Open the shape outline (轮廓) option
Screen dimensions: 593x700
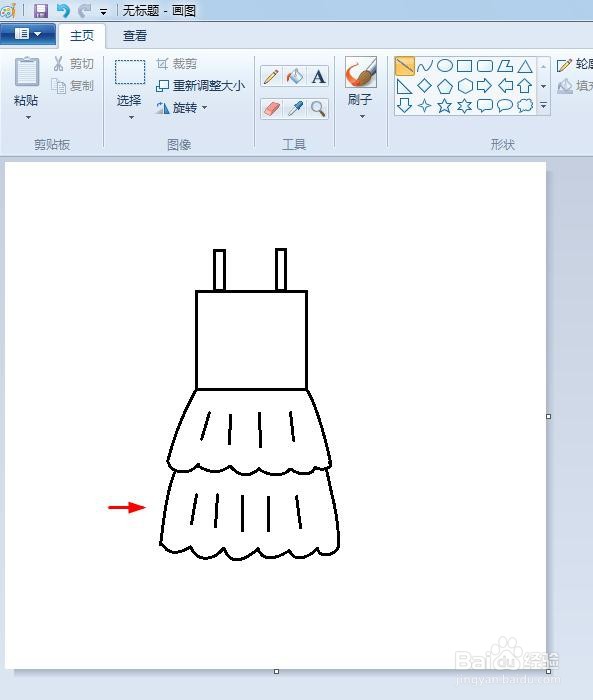click(575, 64)
